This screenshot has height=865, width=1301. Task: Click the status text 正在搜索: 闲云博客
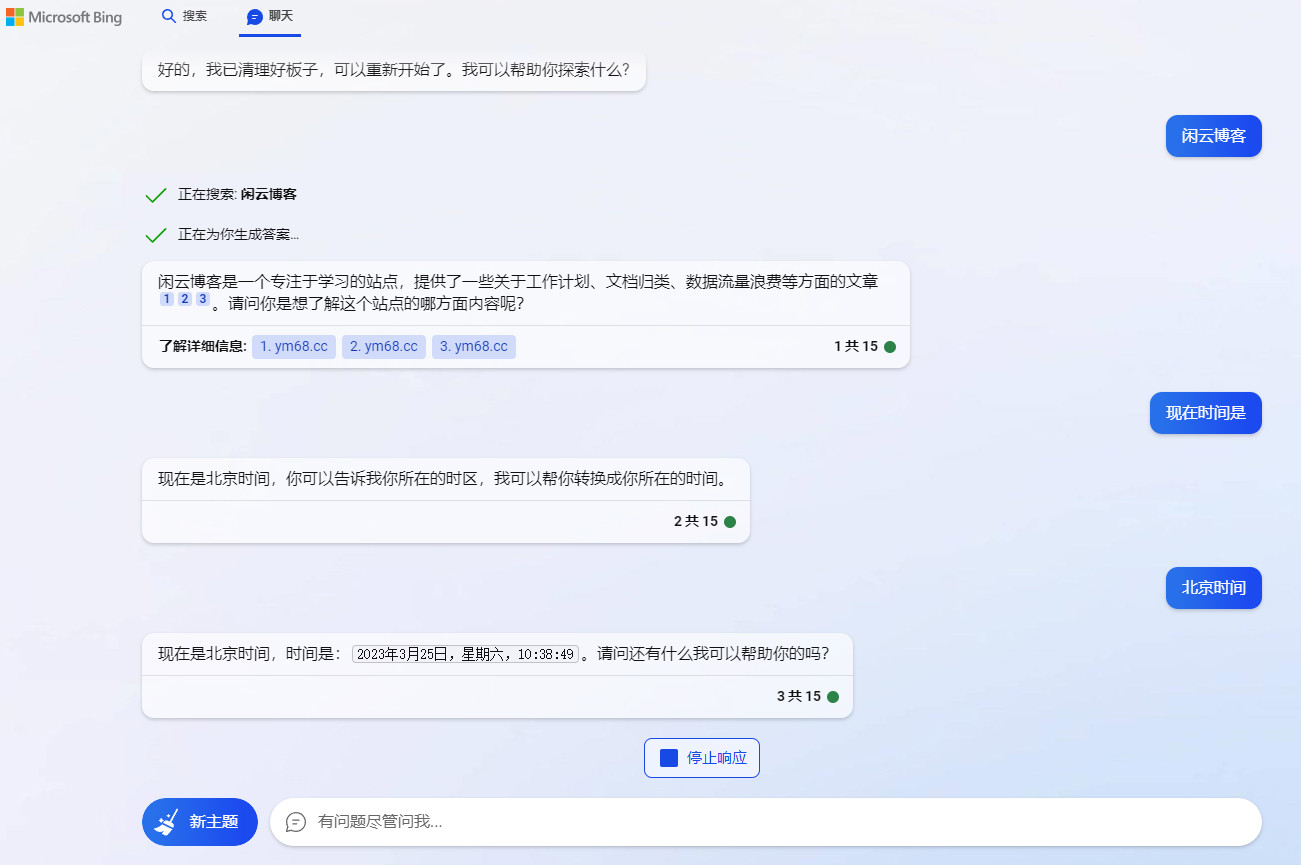click(x=237, y=195)
